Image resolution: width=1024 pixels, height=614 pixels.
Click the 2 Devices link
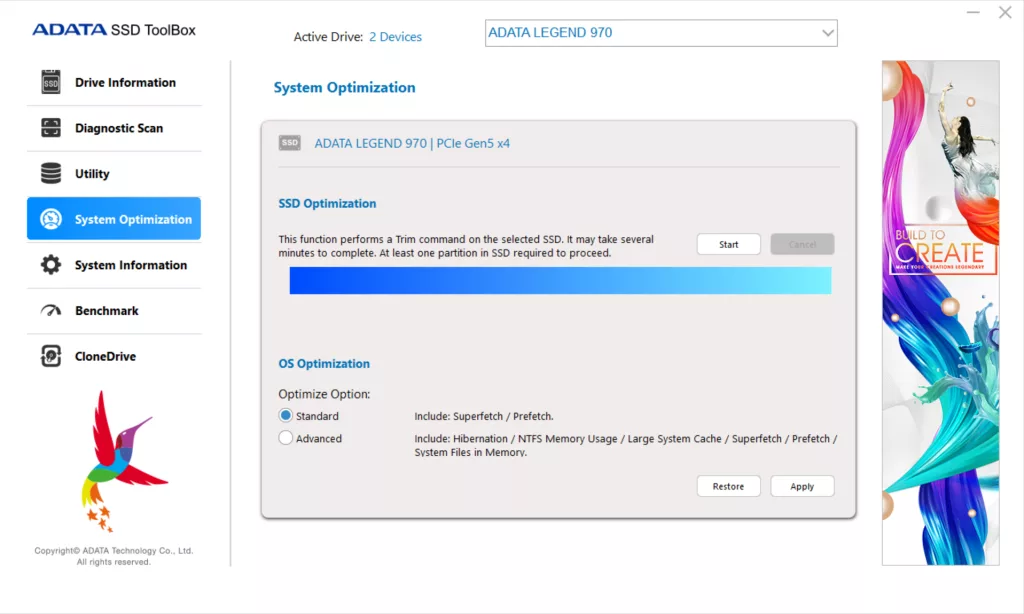point(395,37)
